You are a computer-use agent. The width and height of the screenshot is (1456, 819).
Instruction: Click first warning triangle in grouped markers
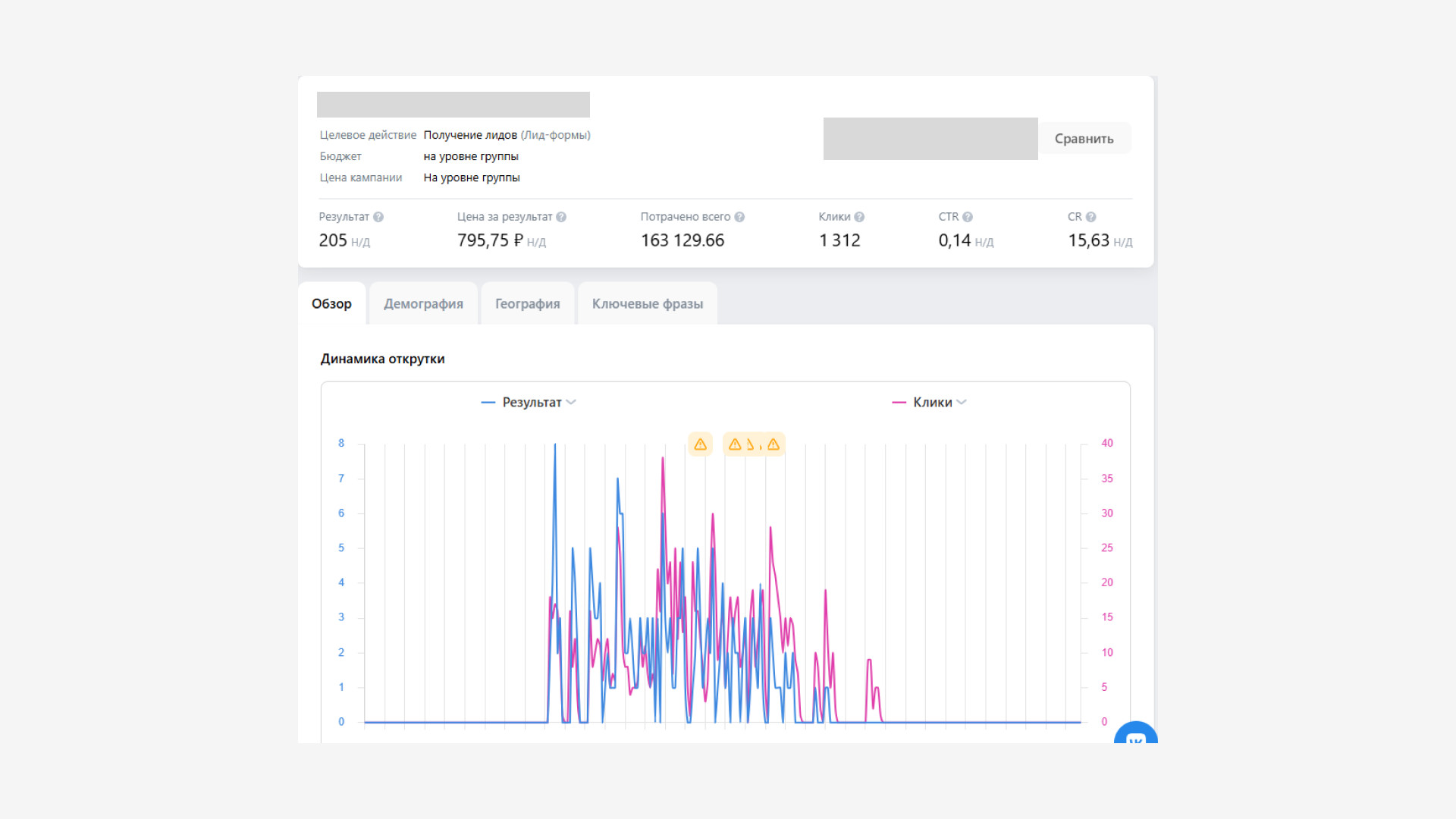(x=734, y=444)
